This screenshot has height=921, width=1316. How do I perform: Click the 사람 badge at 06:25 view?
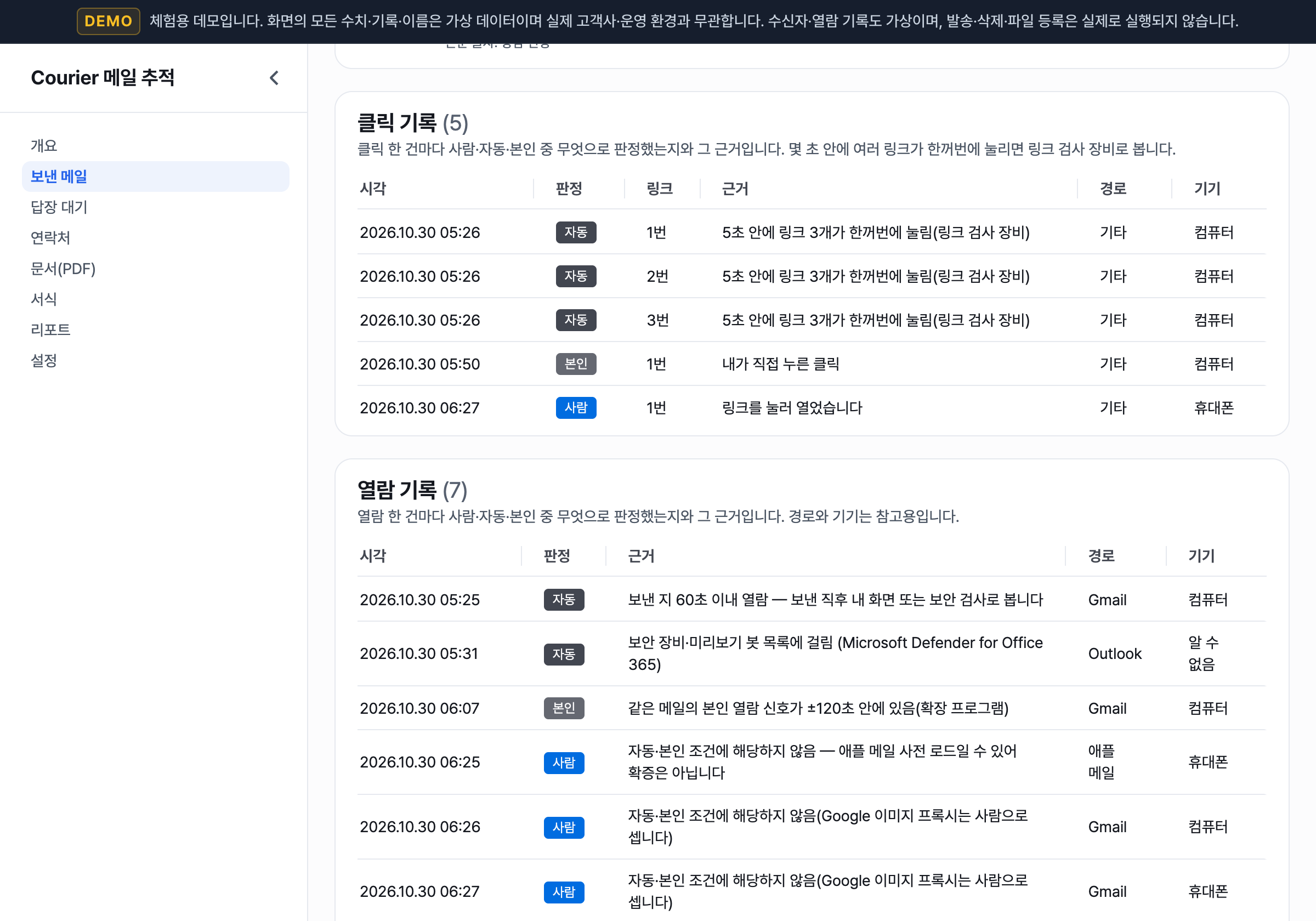(x=564, y=763)
